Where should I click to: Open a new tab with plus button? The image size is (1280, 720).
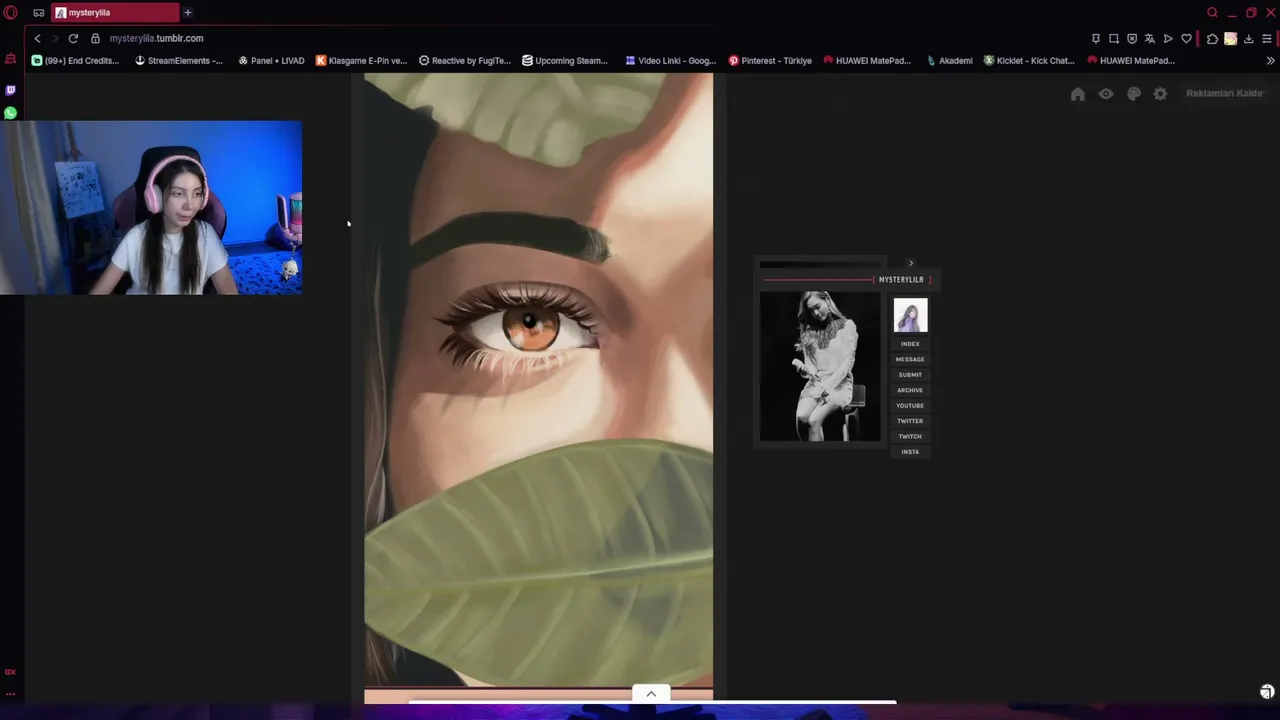pyautogui.click(x=187, y=13)
